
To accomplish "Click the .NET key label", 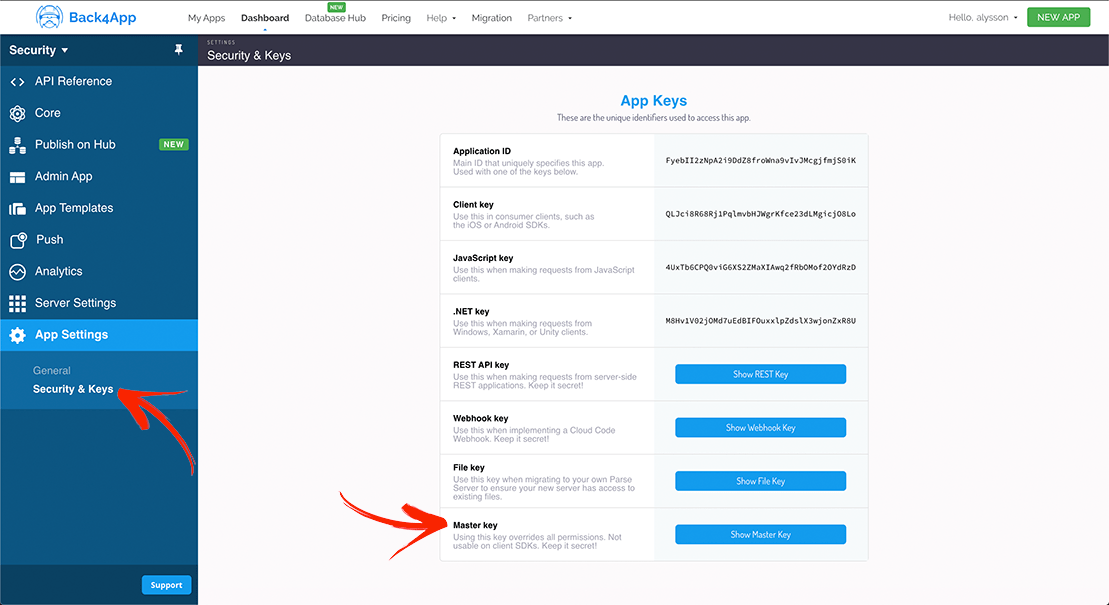I will [471, 311].
